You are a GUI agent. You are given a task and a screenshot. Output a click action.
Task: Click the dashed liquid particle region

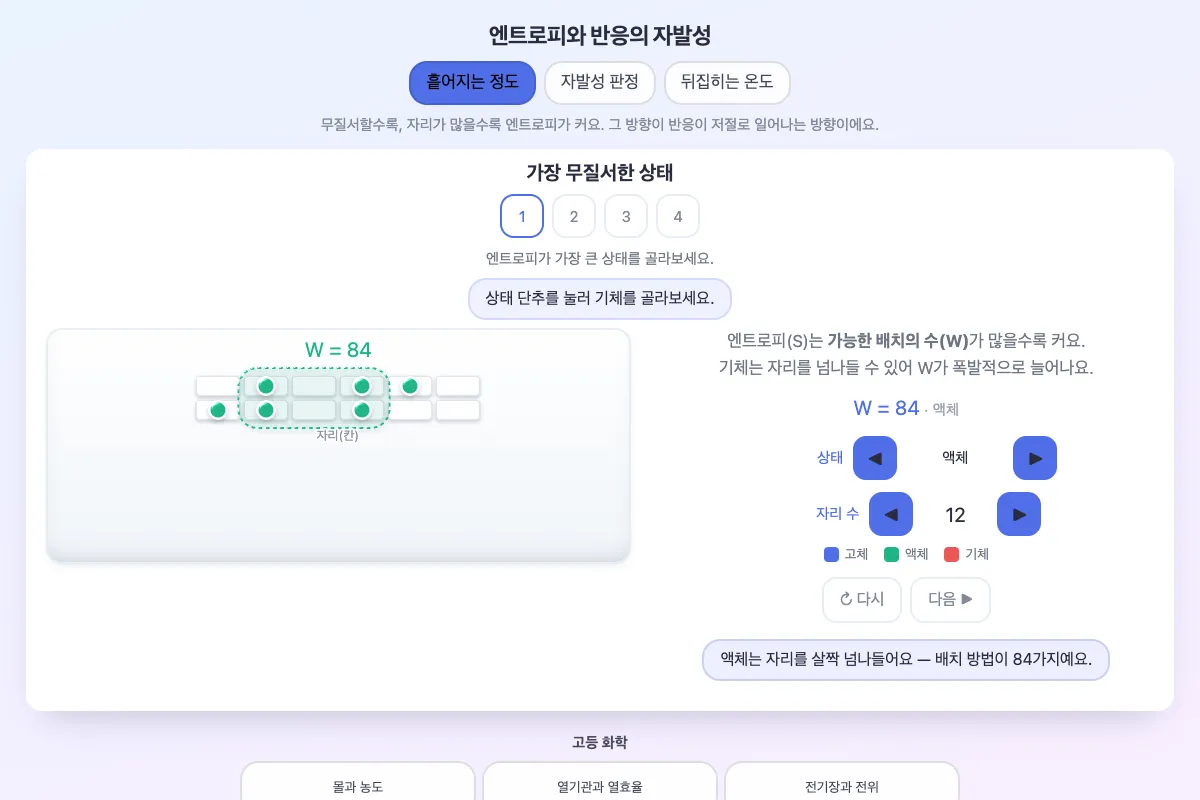pyautogui.click(x=314, y=398)
